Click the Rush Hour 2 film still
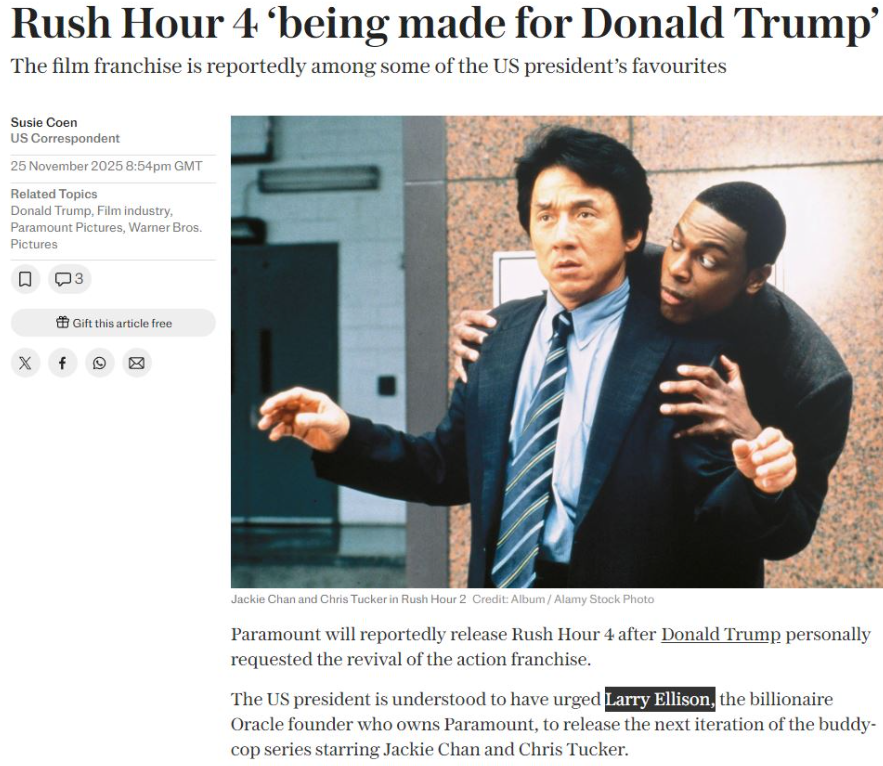Viewport: 883px width, 766px height. tap(557, 352)
